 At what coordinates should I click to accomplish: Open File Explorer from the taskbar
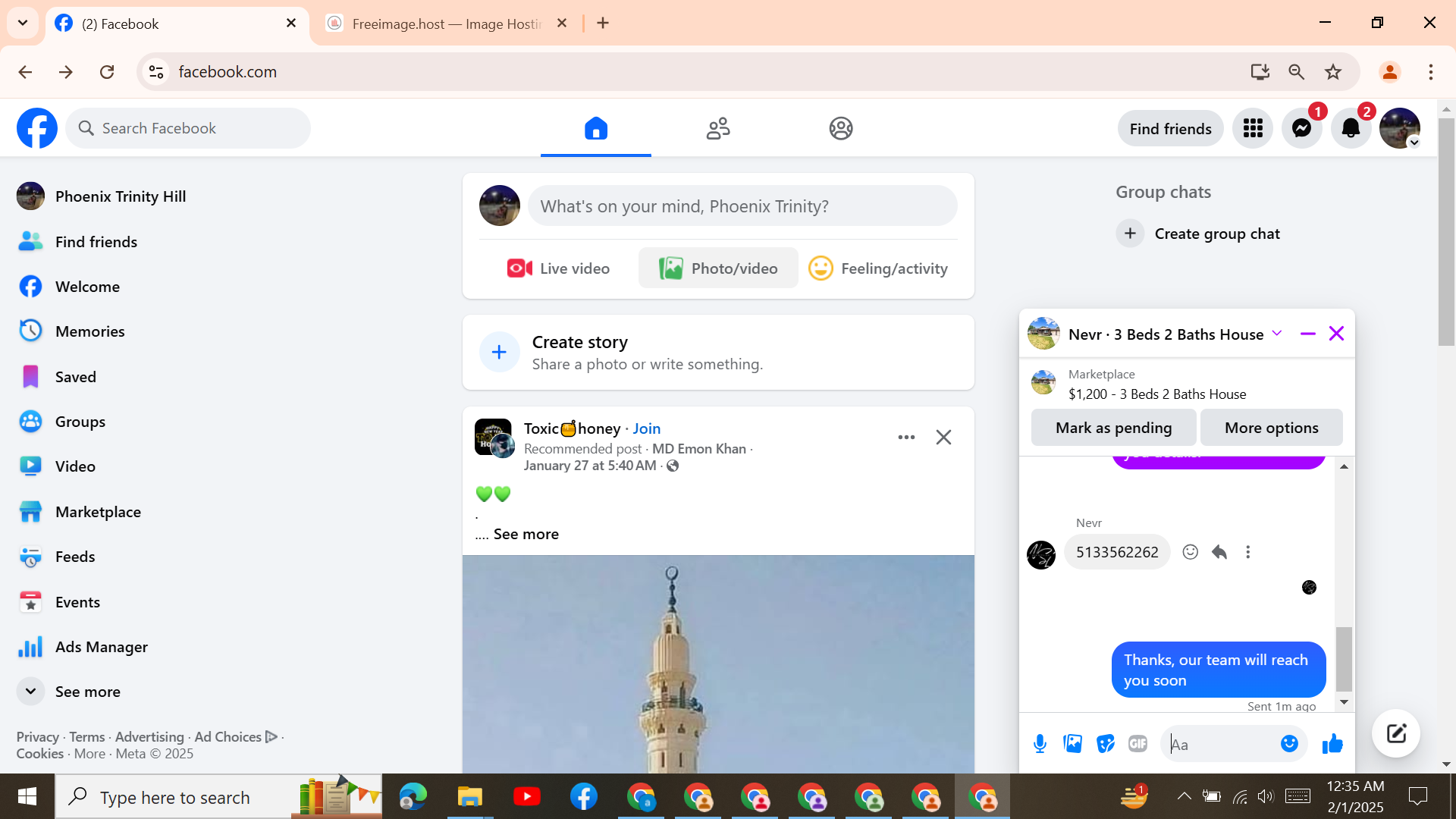(x=470, y=796)
